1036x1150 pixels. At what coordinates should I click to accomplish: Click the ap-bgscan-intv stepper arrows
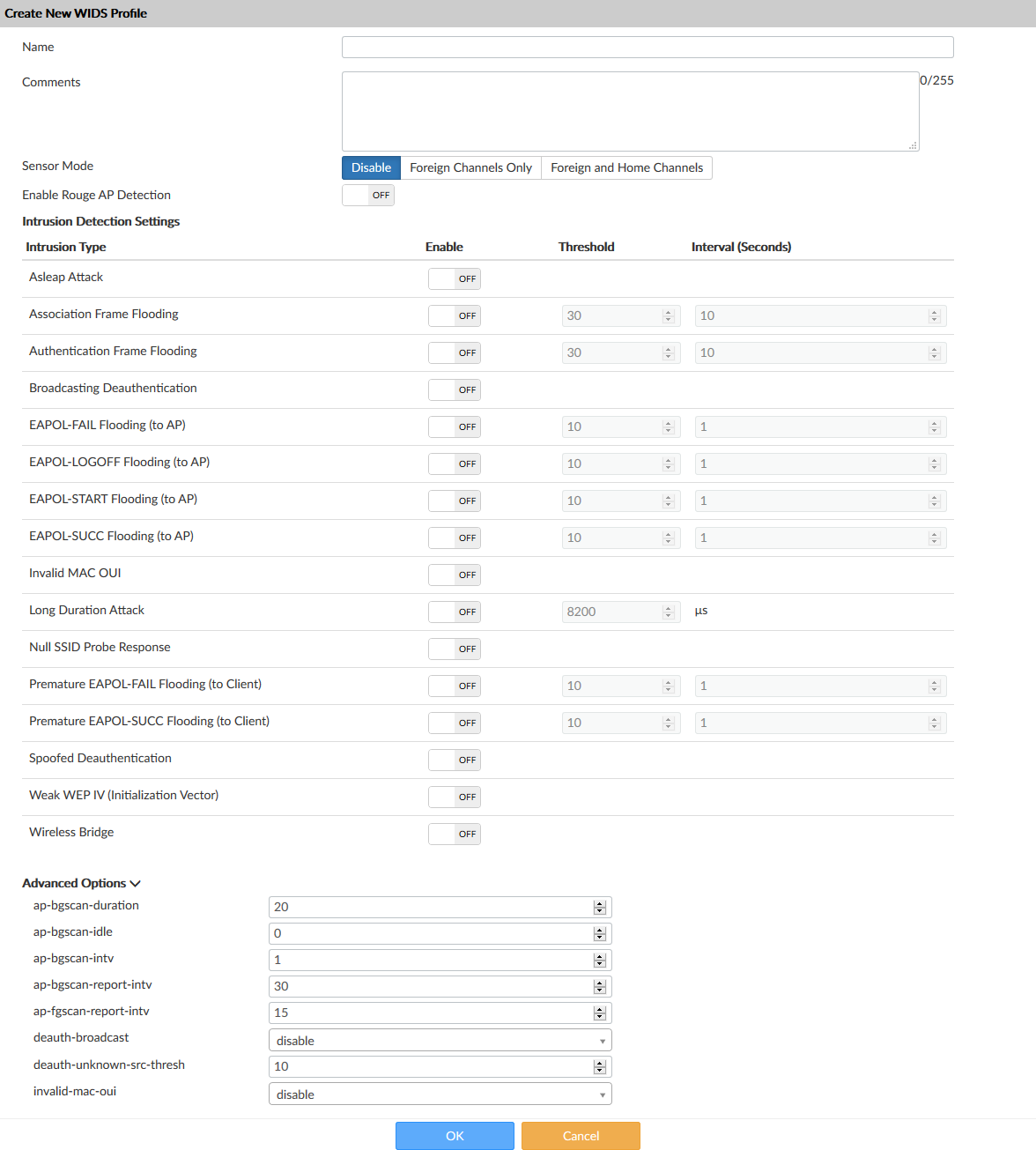pyautogui.click(x=600, y=960)
